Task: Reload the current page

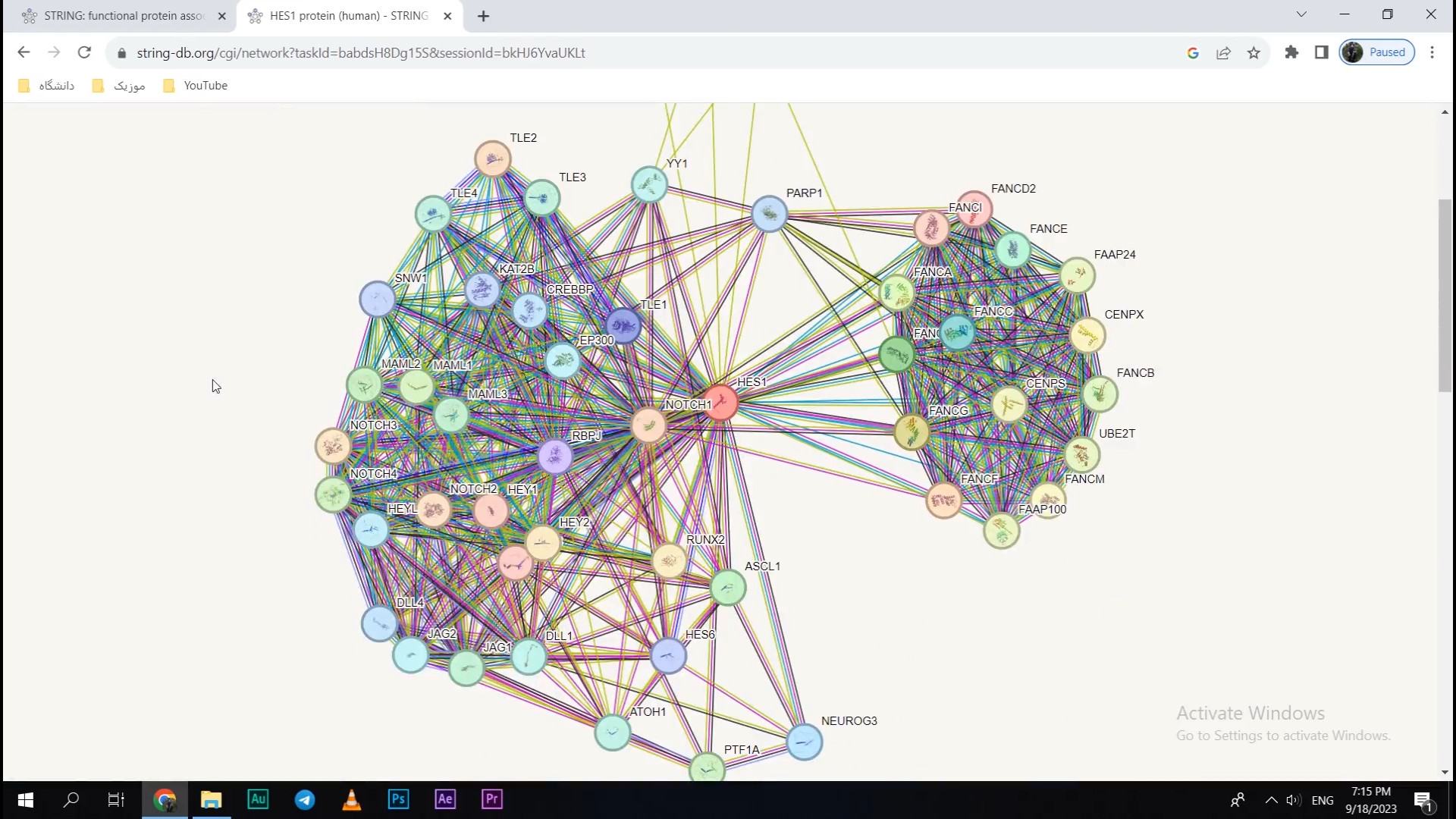Action: [x=84, y=53]
